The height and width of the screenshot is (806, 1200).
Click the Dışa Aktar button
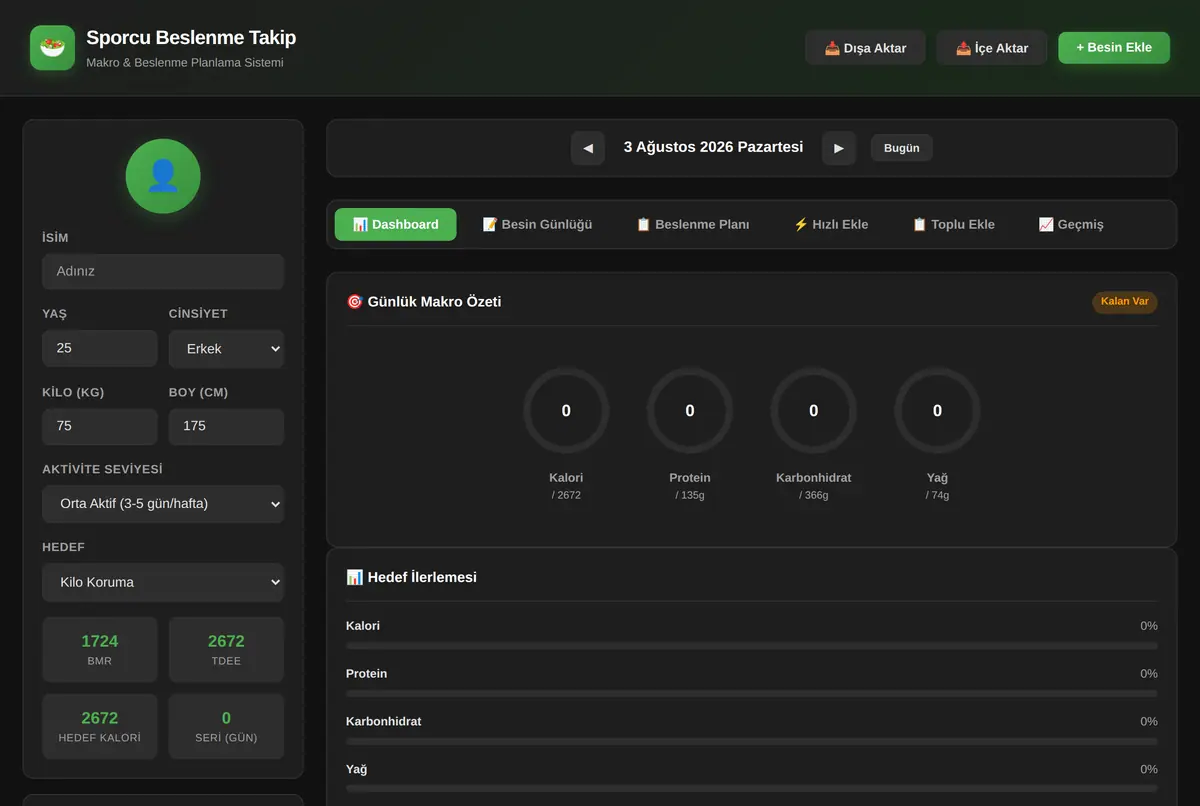865,48
